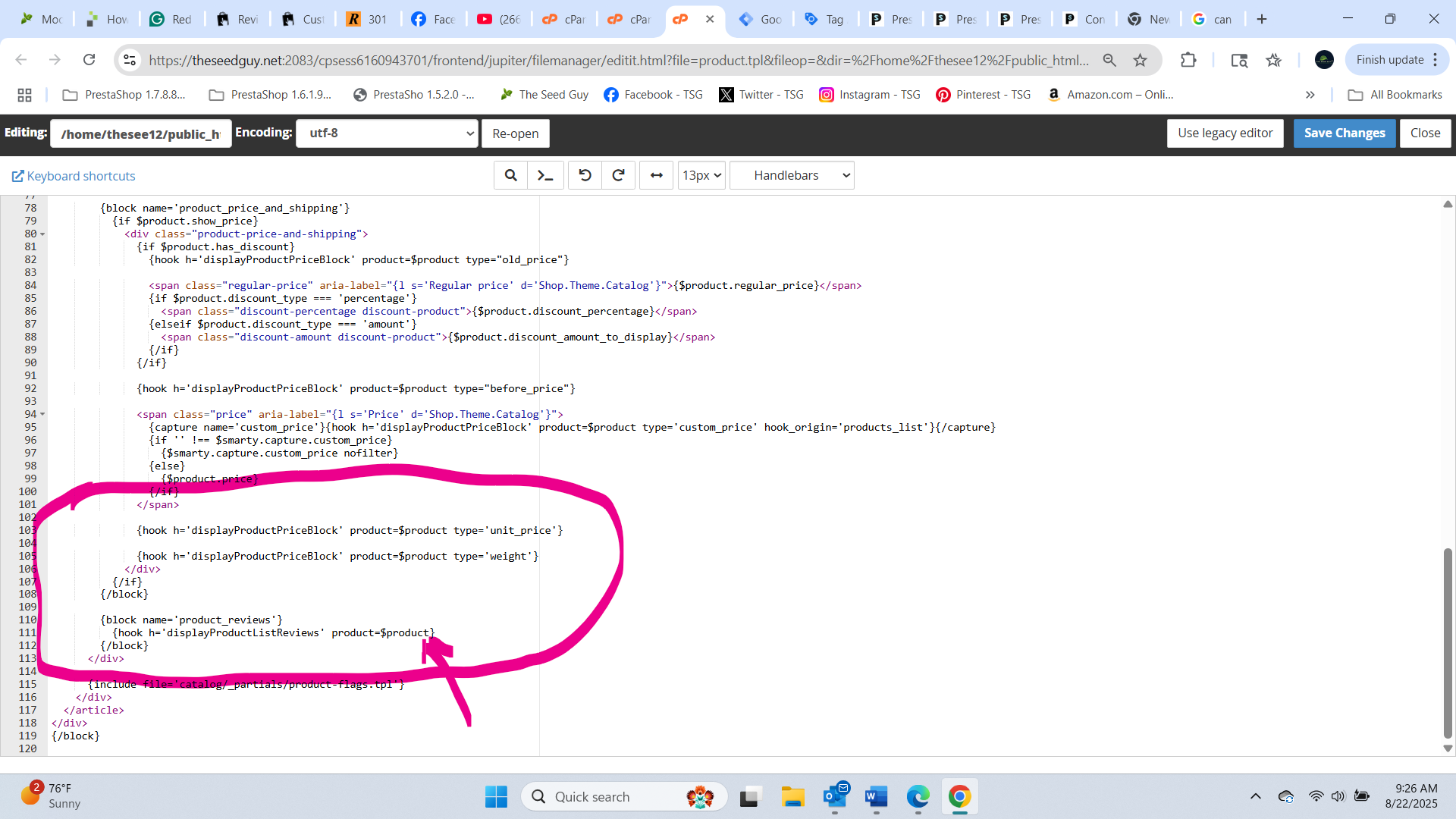Open the Keyboard shortcuts link

pos(74,176)
